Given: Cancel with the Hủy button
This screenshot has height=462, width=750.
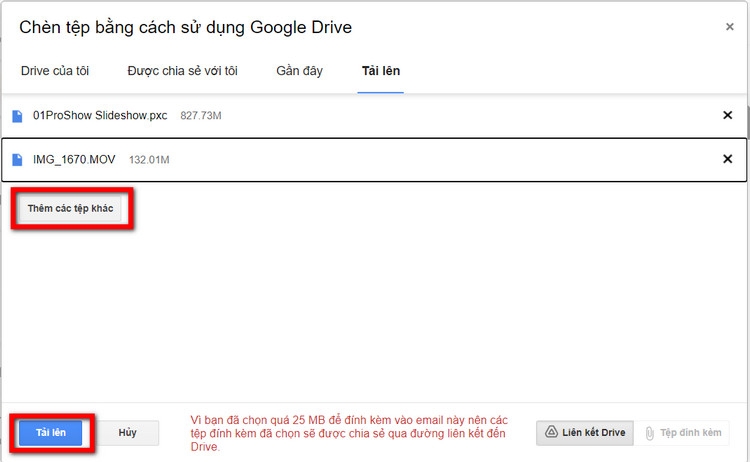Looking at the screenshot, I should (x=127, y=433).
